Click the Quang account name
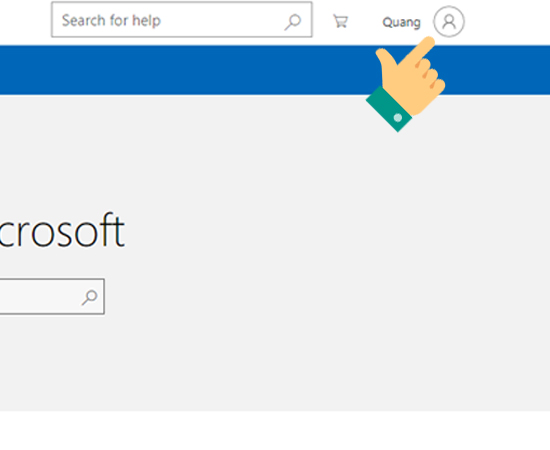This screenshot has height=450, width=550. click(401, 22)
